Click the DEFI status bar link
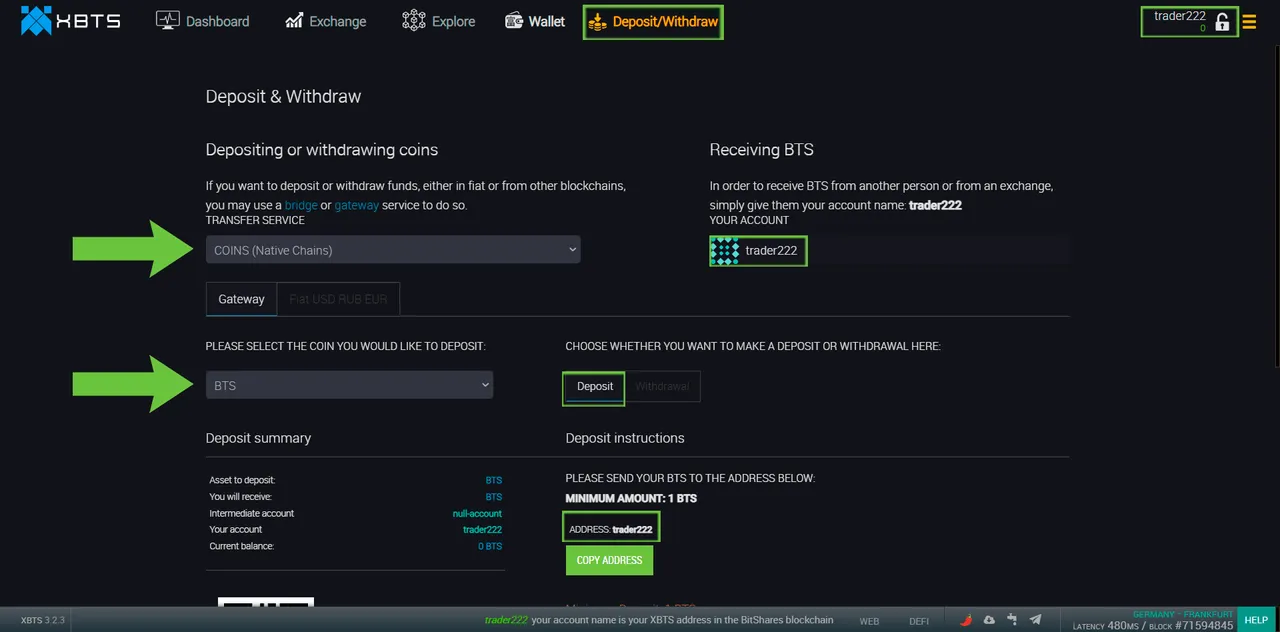The image size is (1280, 632). point(919,621)
